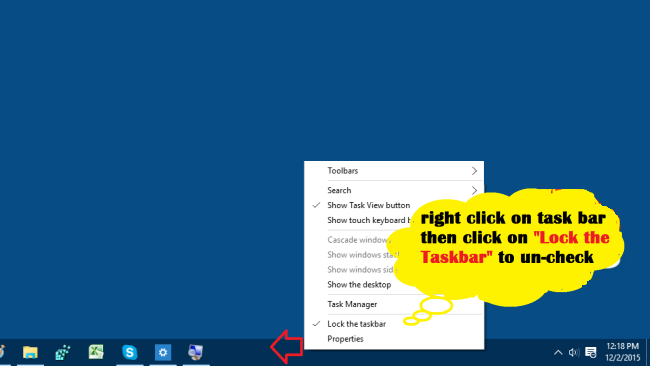
Task: Click the Show desktop sliver at taskbar end
Action: click(648, 352)
